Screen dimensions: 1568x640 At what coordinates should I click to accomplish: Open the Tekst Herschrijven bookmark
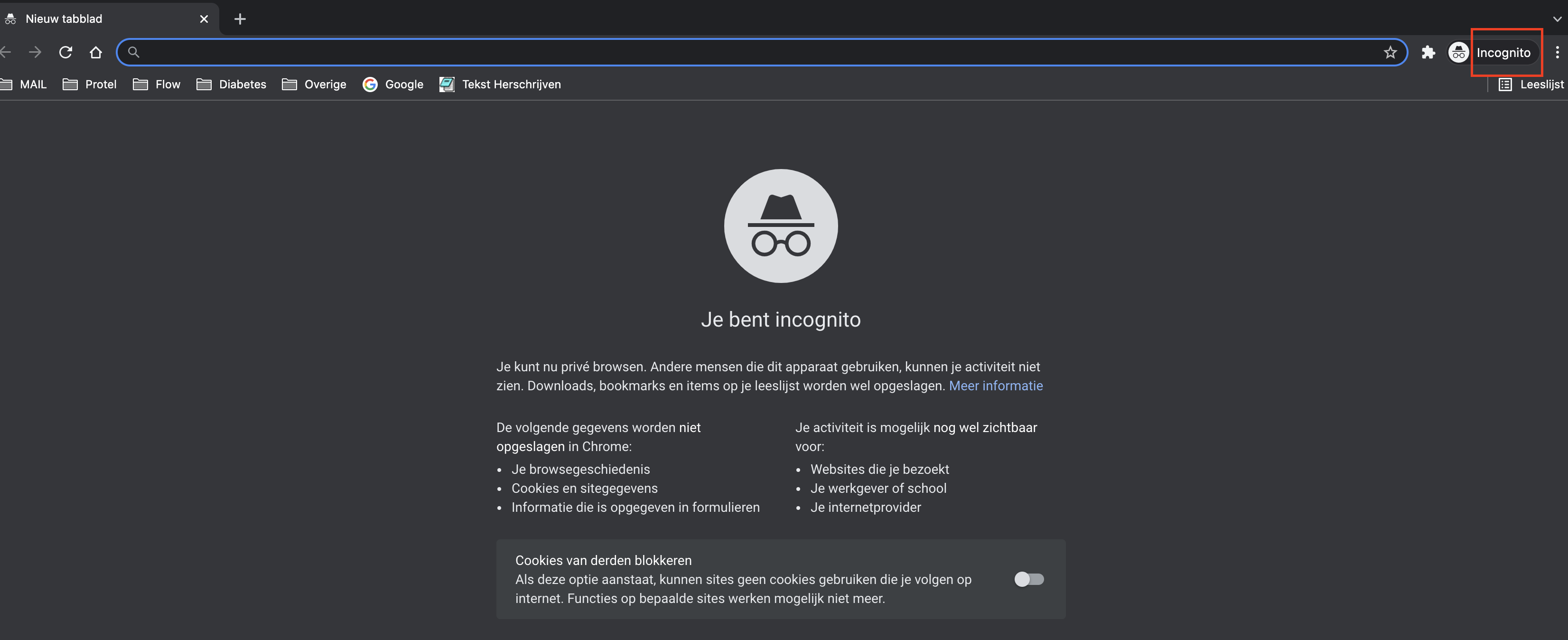tap(500, 84)
